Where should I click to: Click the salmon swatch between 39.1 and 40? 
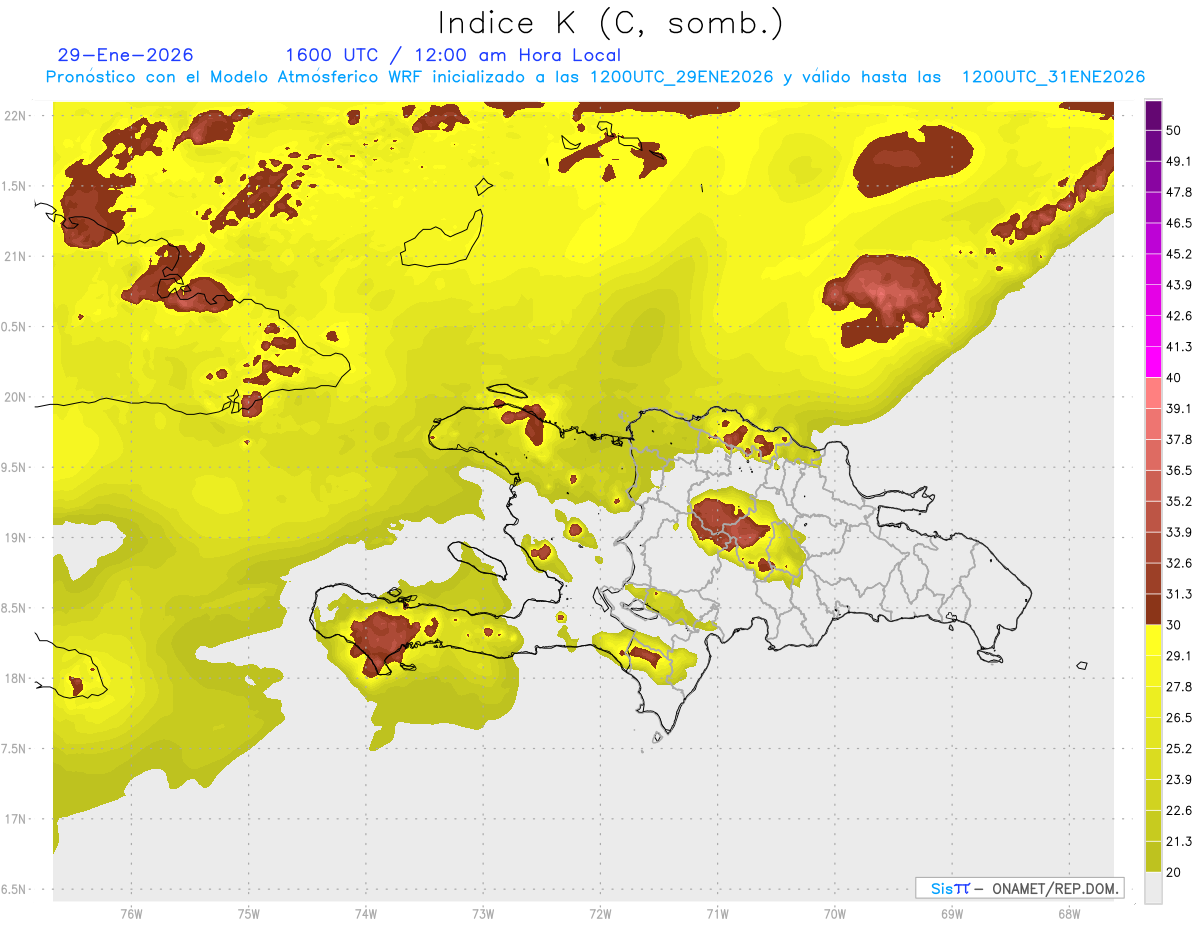(1153, 393)
